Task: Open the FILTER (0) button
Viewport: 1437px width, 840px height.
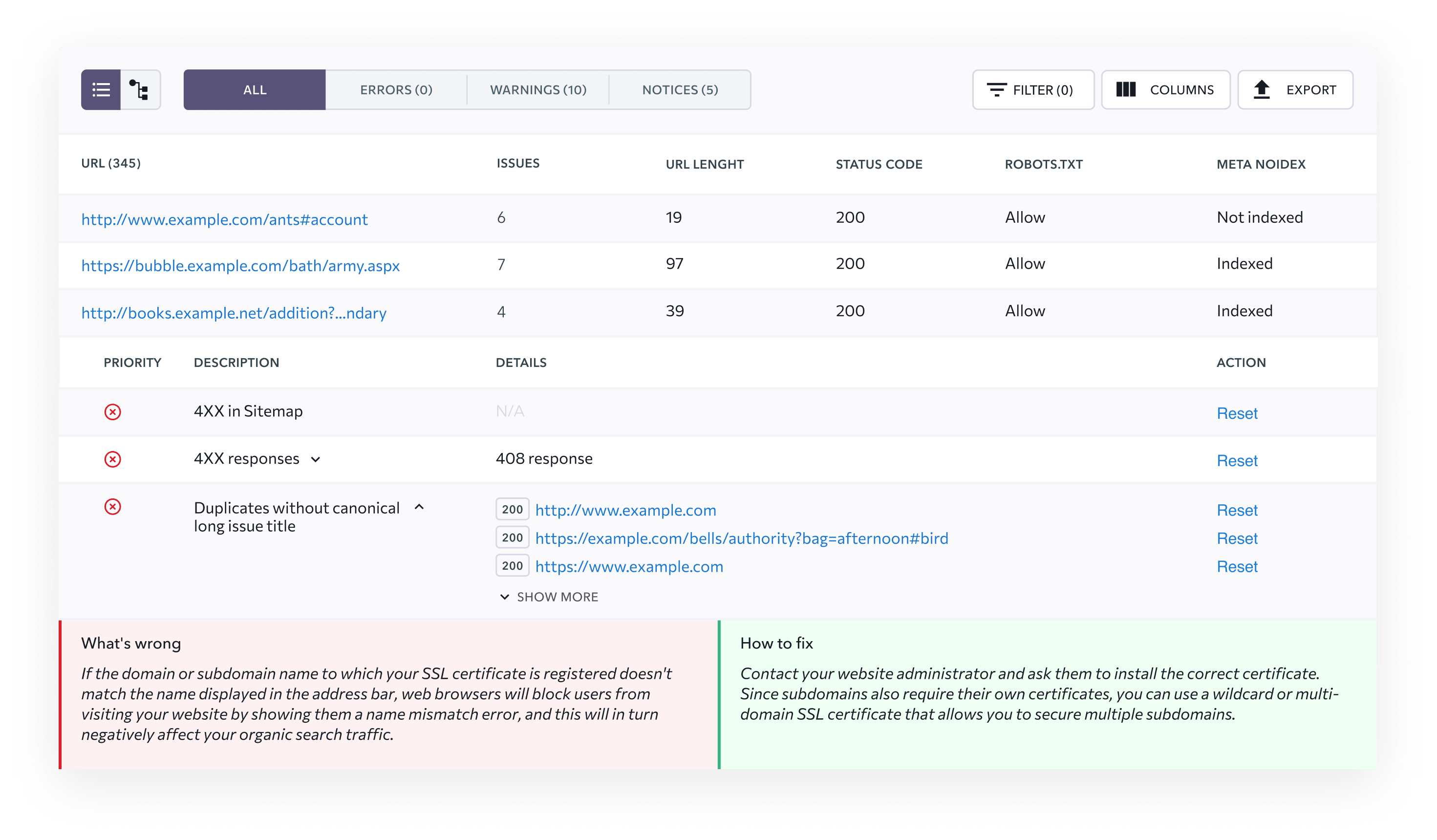Action: coord(1033,89)
